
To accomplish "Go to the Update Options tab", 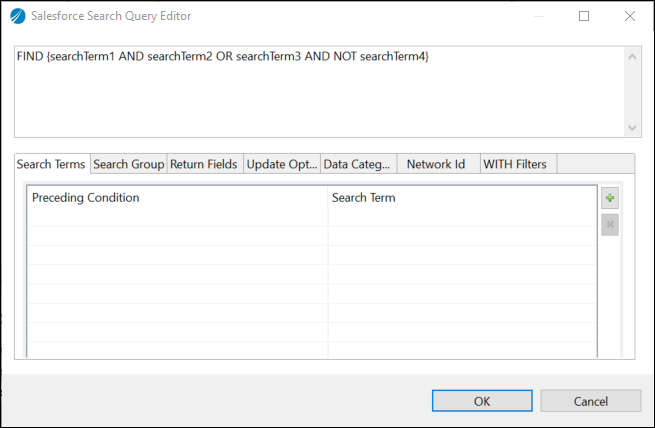I will coord(281,164).
